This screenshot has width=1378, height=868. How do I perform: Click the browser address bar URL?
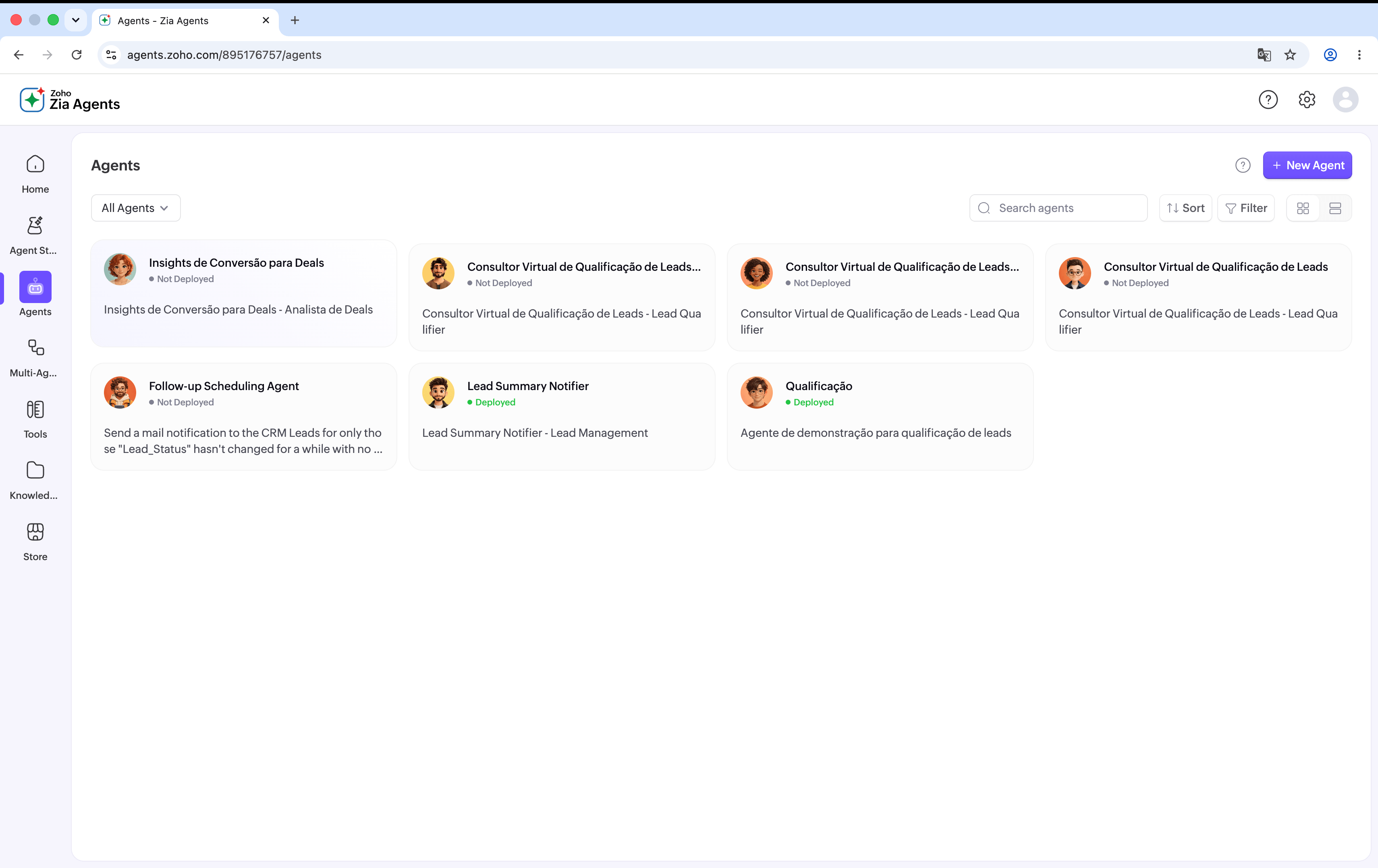(224, 55)
